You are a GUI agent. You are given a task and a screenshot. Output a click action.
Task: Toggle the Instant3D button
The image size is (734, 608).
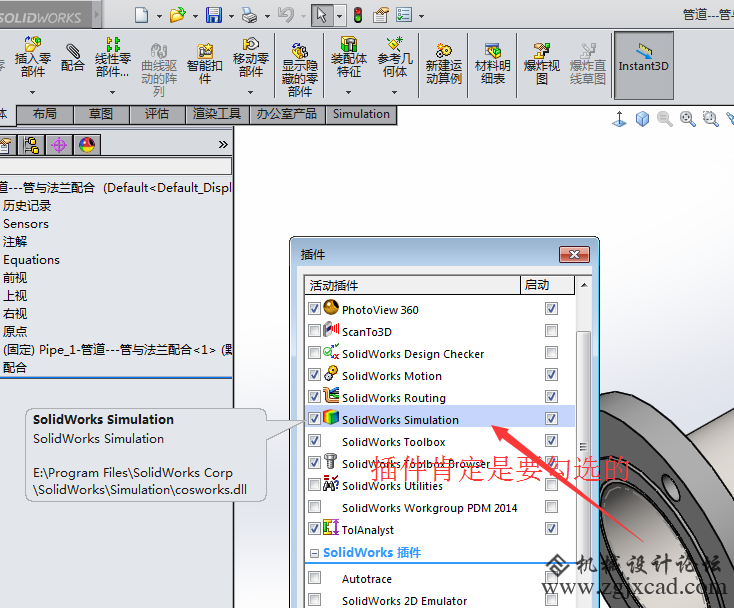[x=644, y=65]
